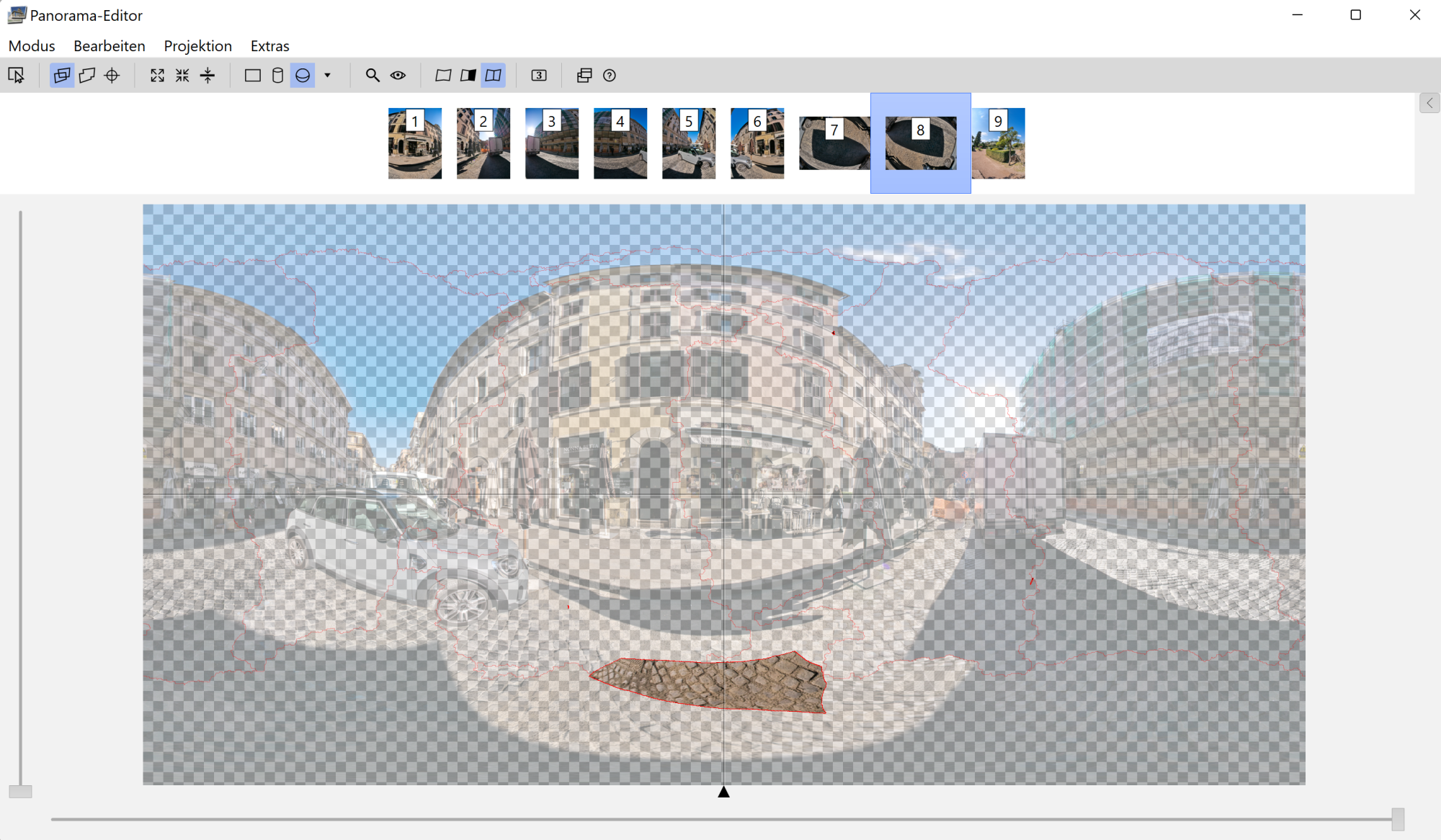The width and height of the screenshot is (1441, 840).
Task: Select the pointer selection tool
Action: point(16,75)
